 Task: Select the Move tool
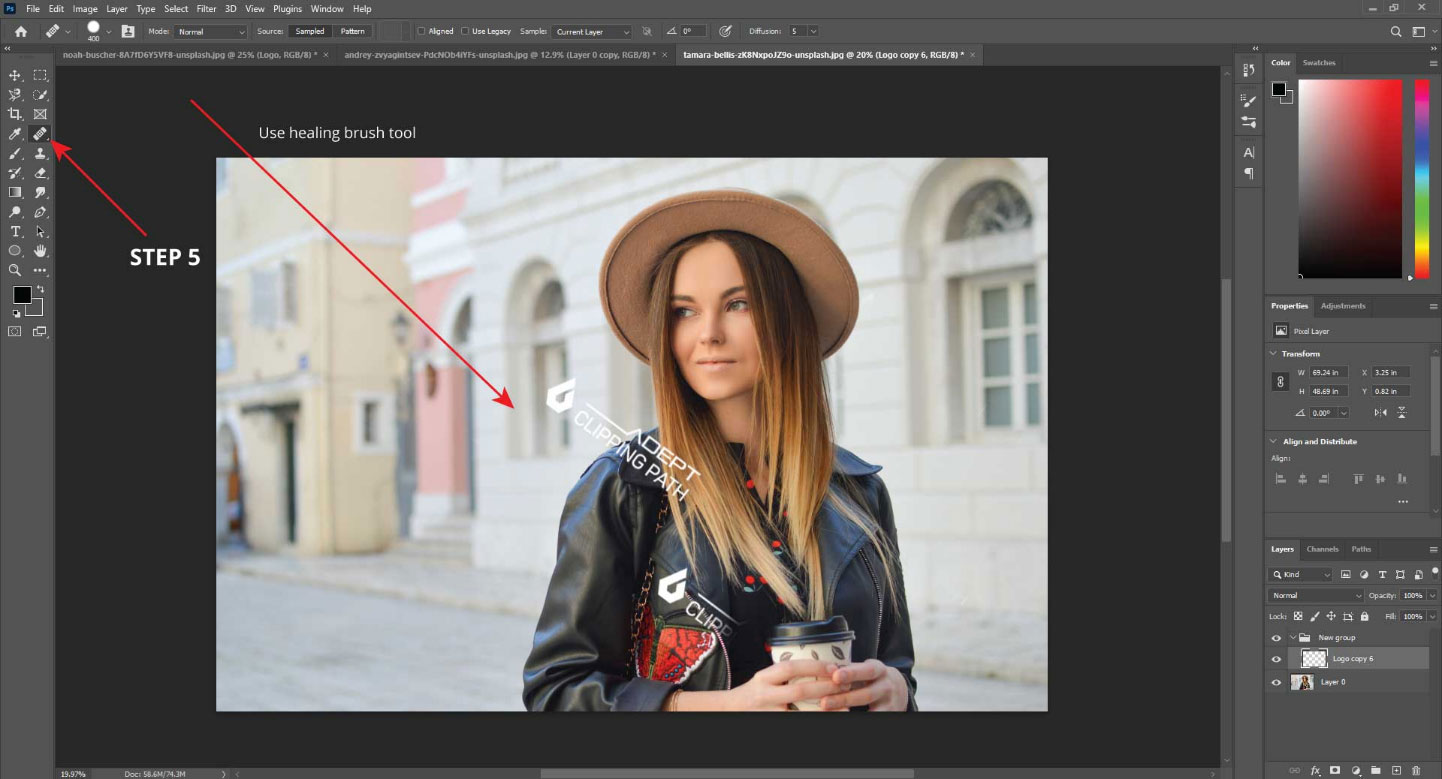[15, 75]
